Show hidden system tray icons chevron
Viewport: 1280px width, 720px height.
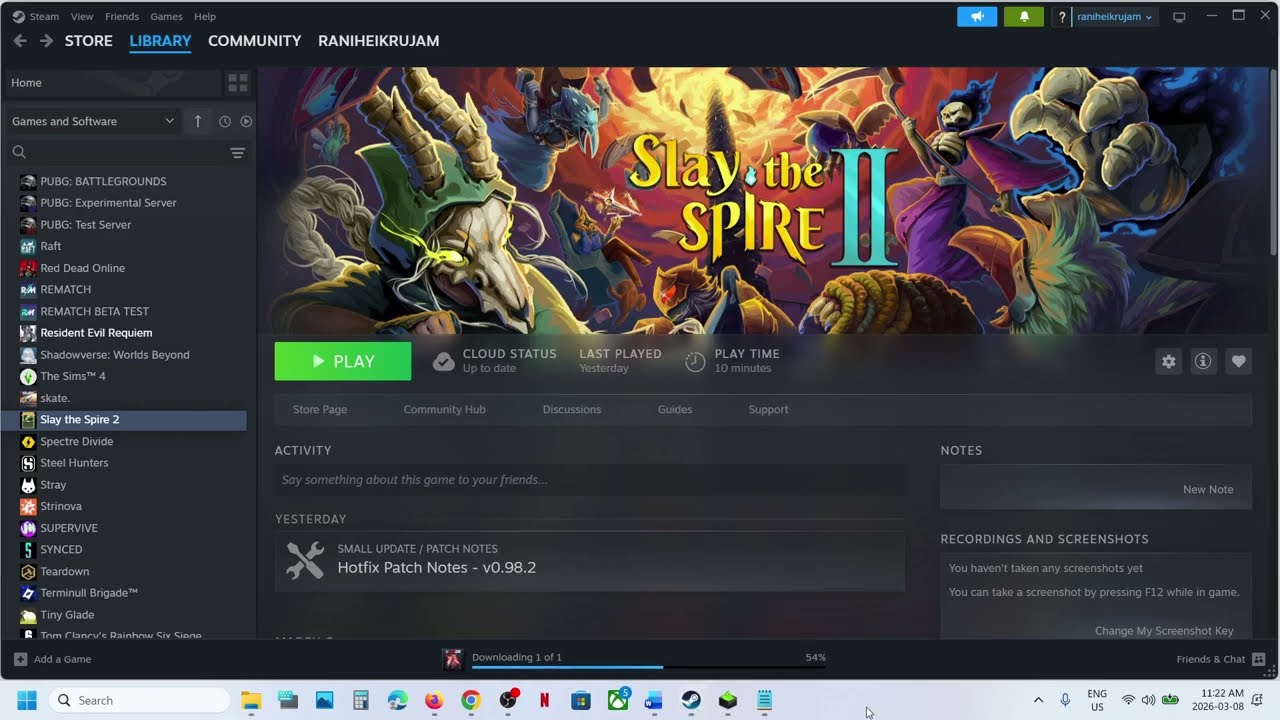[x=1038, y=700]
